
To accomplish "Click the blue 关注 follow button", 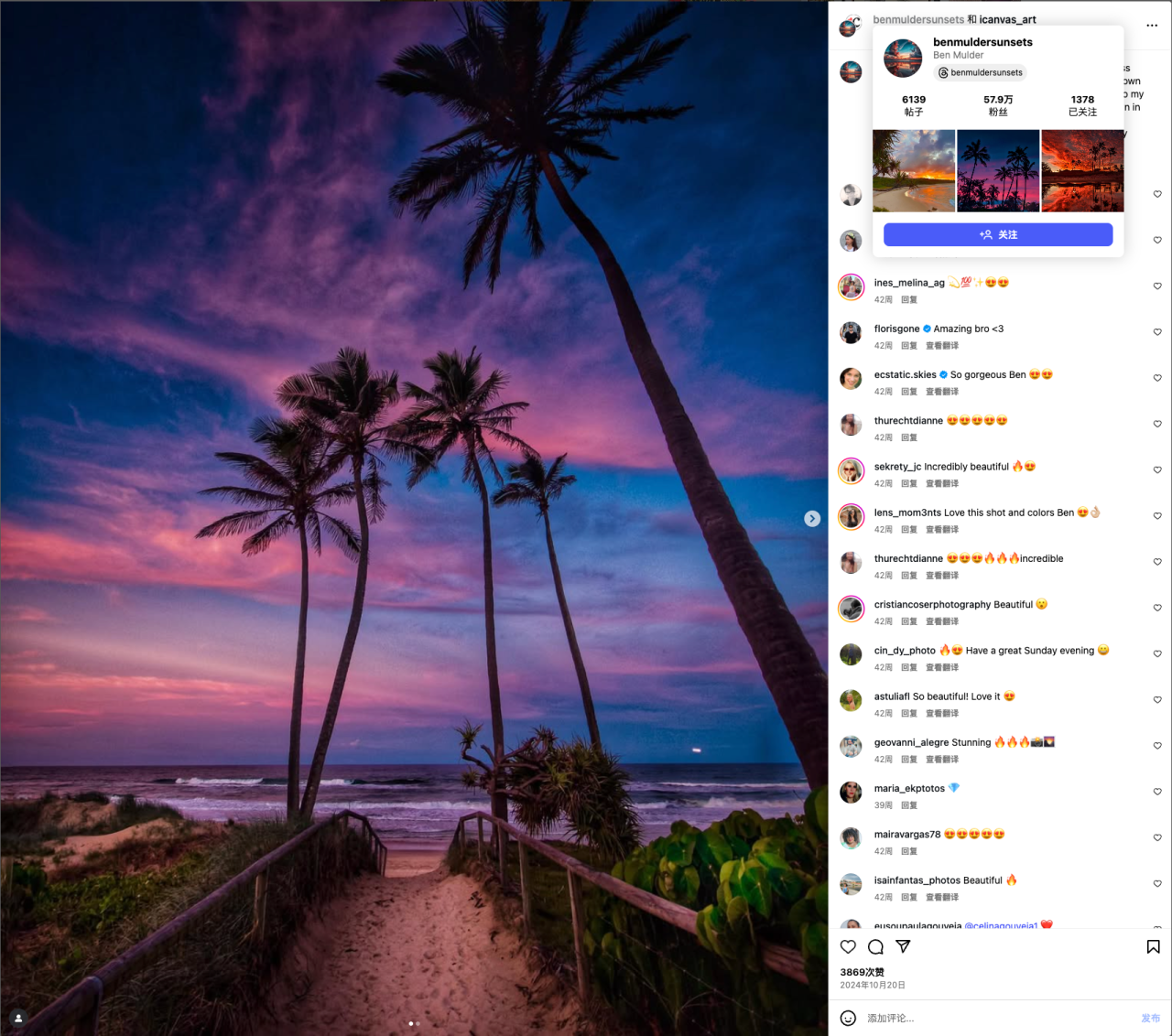I will (x=998, y=235).
